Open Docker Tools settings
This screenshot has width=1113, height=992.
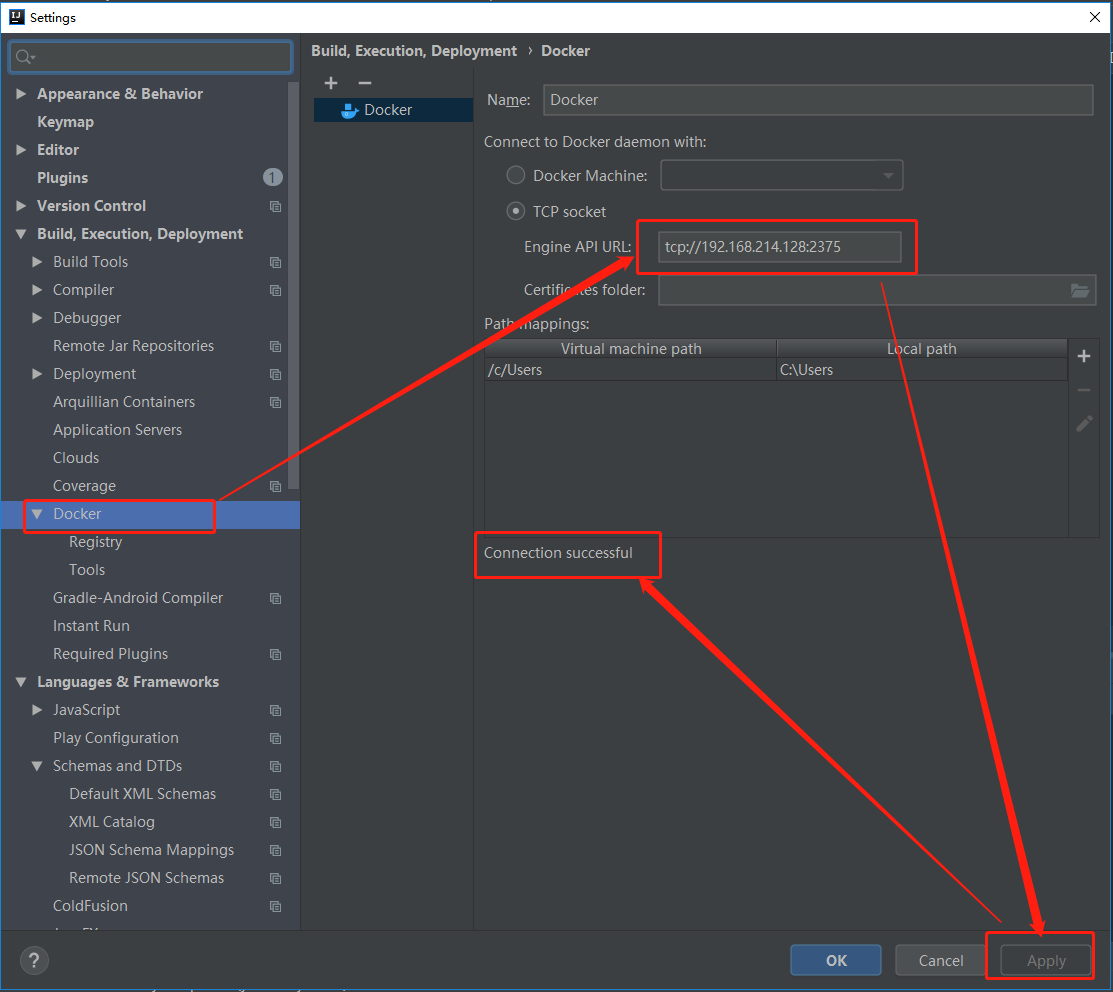point(87,570)
